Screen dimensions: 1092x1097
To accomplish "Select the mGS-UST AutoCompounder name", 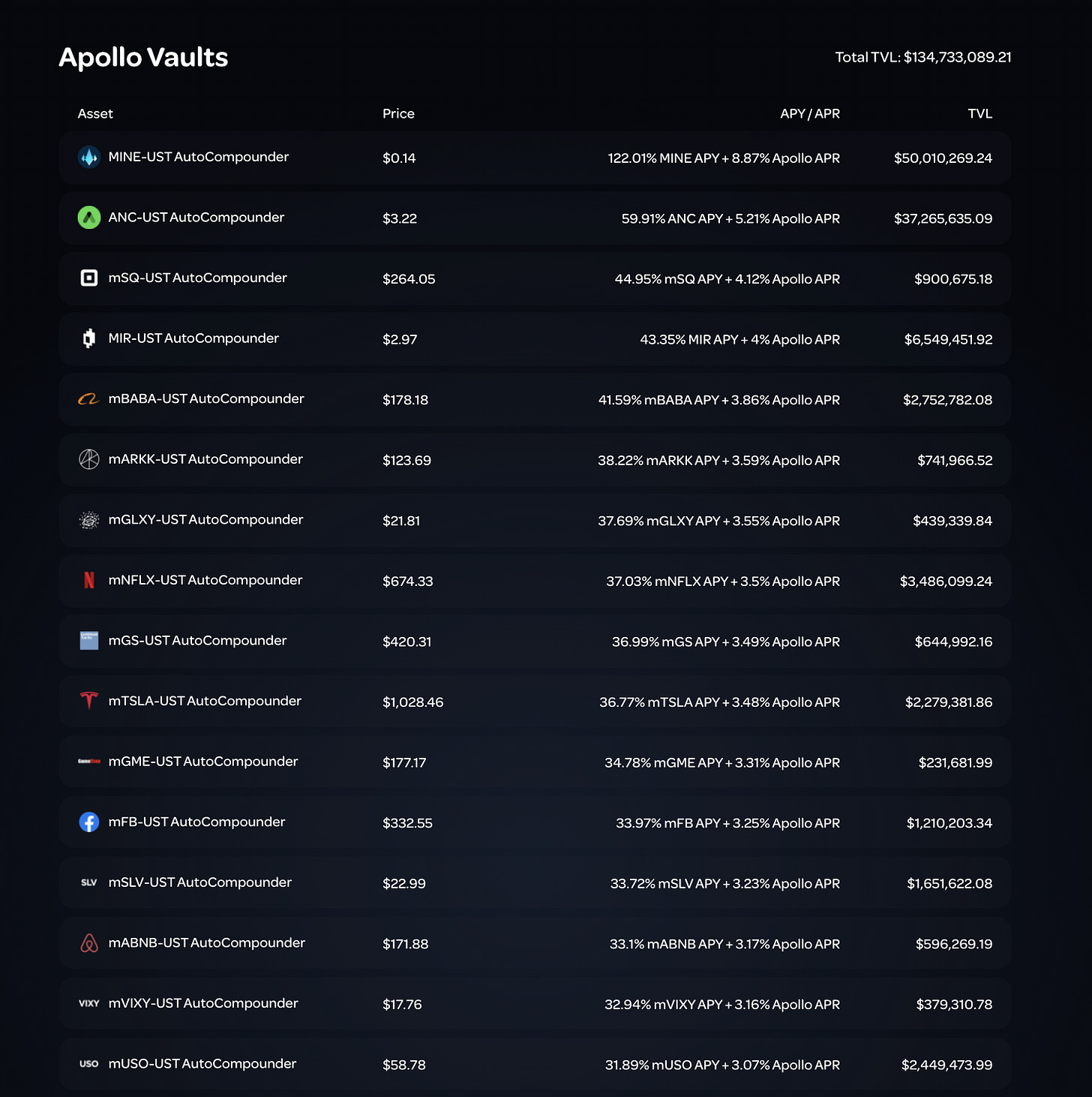I will (197, 641).
